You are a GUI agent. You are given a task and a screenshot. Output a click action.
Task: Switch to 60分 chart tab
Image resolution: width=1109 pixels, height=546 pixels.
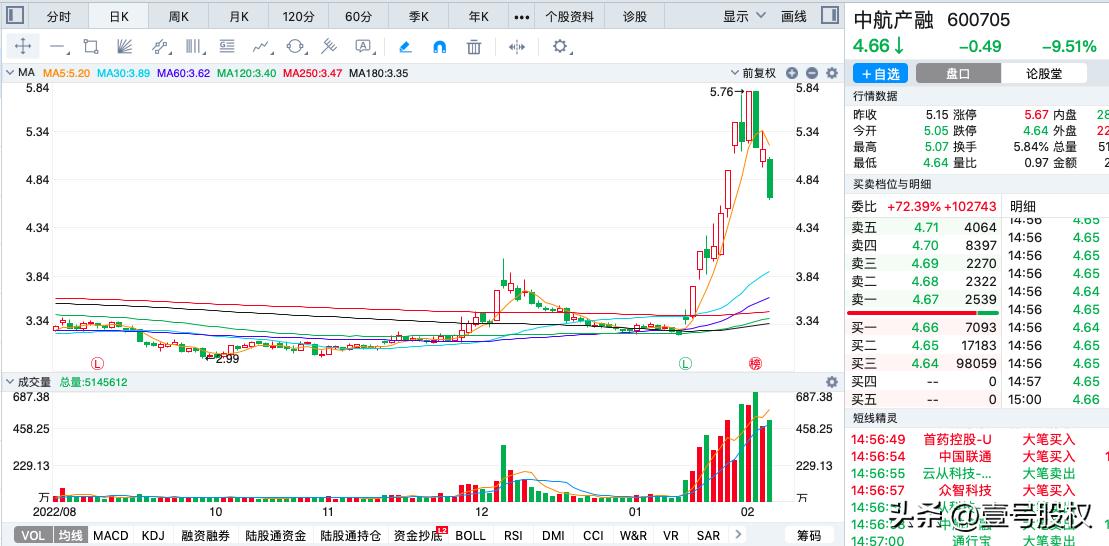click(359, 16)
